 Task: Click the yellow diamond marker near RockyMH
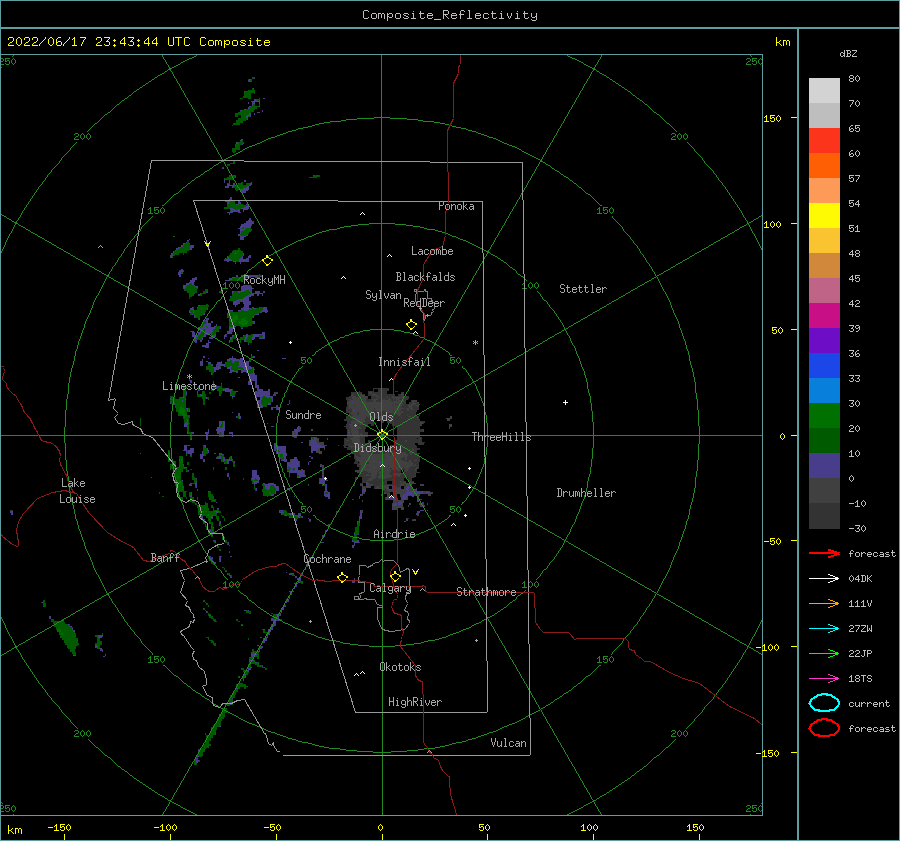[x=267, y=261]
